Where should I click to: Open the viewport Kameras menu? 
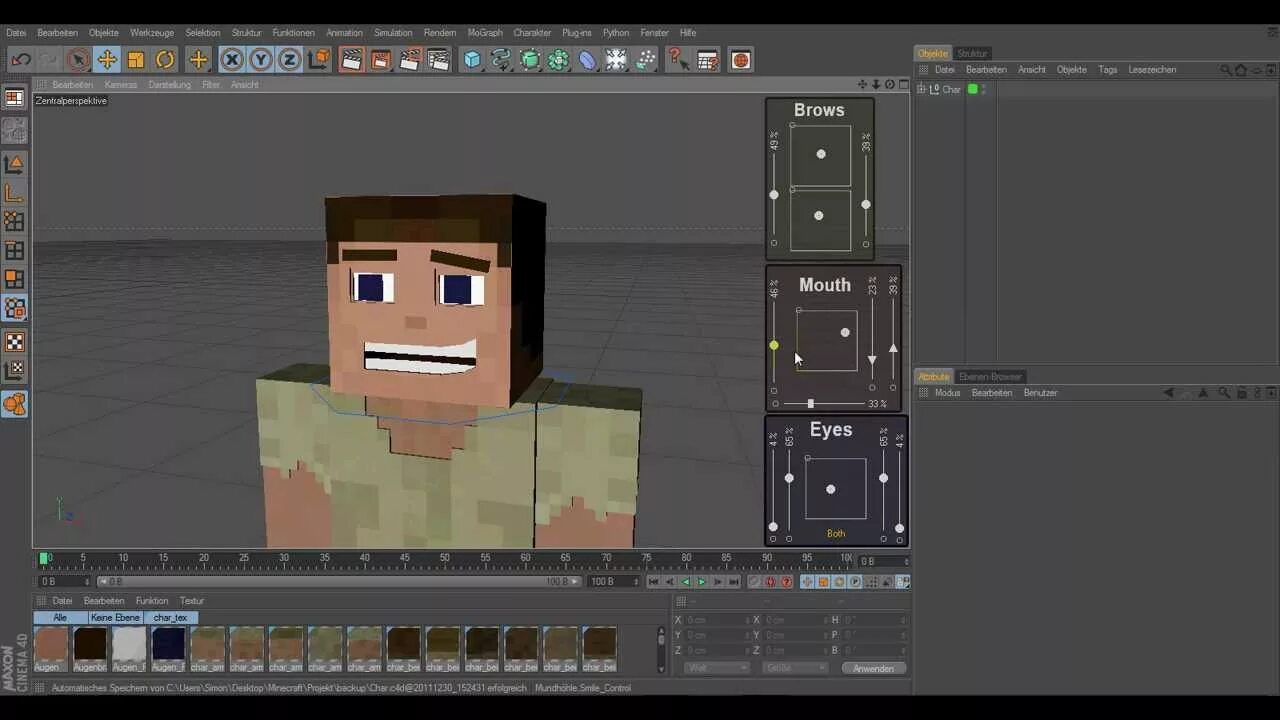click(121, 85)
